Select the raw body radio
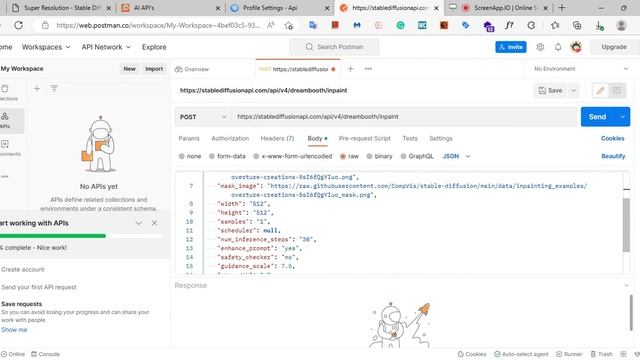The height and width of the screenshot is (360, 640). click(343, 156)
